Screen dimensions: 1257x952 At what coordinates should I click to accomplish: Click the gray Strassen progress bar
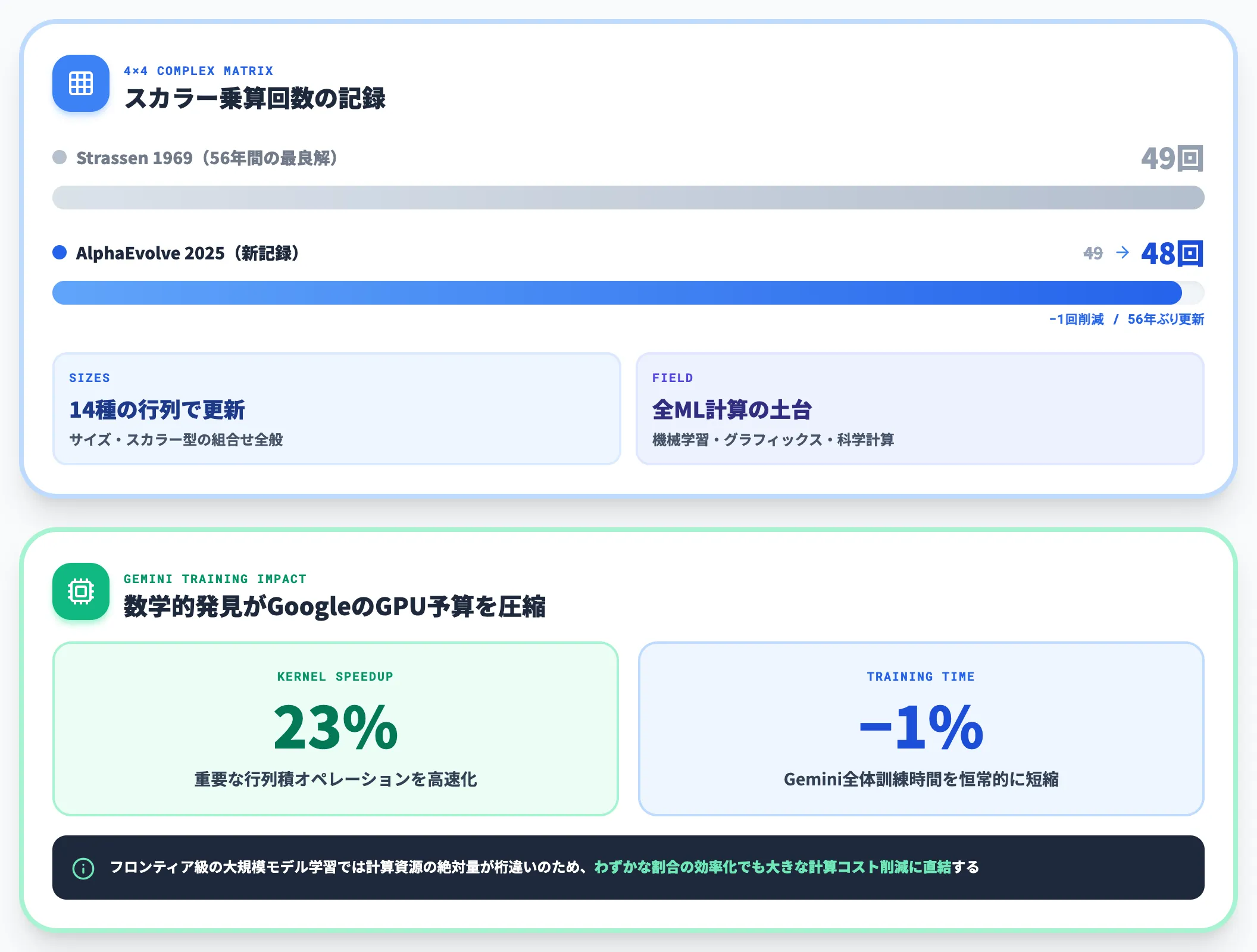coord(628,198)
